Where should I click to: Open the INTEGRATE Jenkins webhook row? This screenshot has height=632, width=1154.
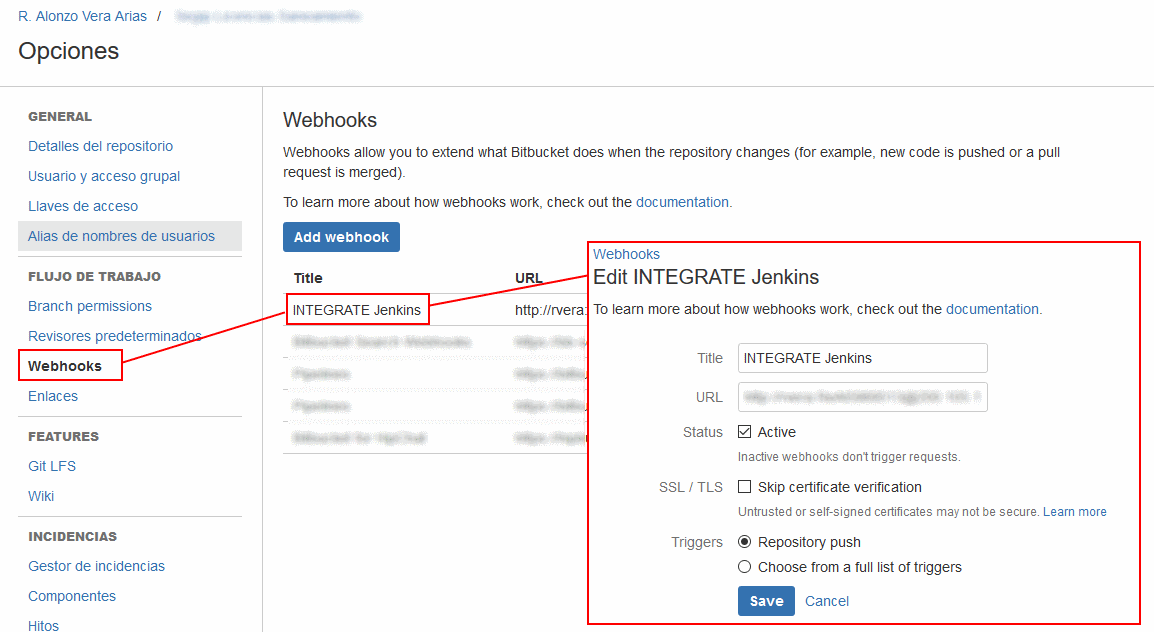[357, 310]
